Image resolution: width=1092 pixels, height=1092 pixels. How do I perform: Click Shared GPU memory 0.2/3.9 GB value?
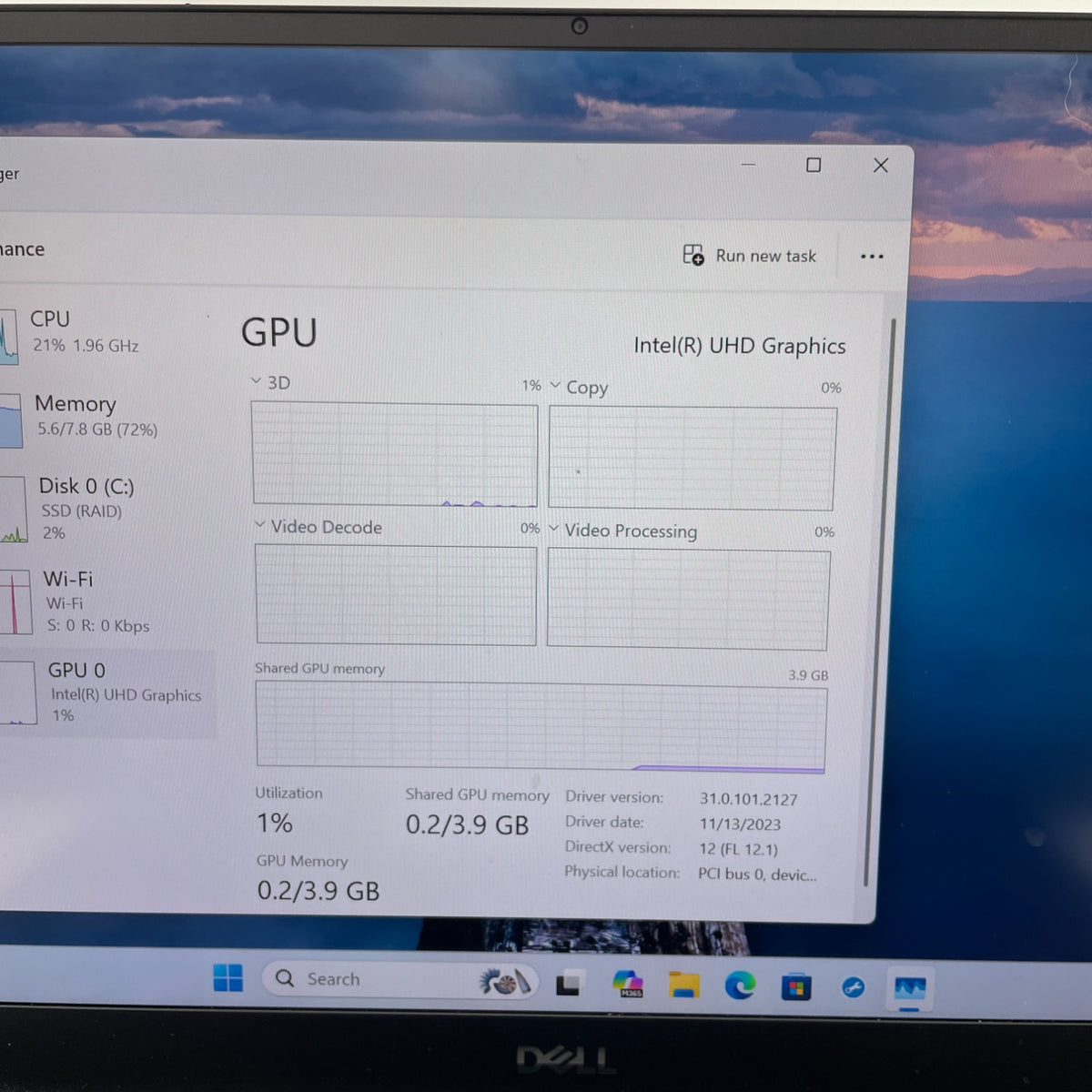coord(467,824)
